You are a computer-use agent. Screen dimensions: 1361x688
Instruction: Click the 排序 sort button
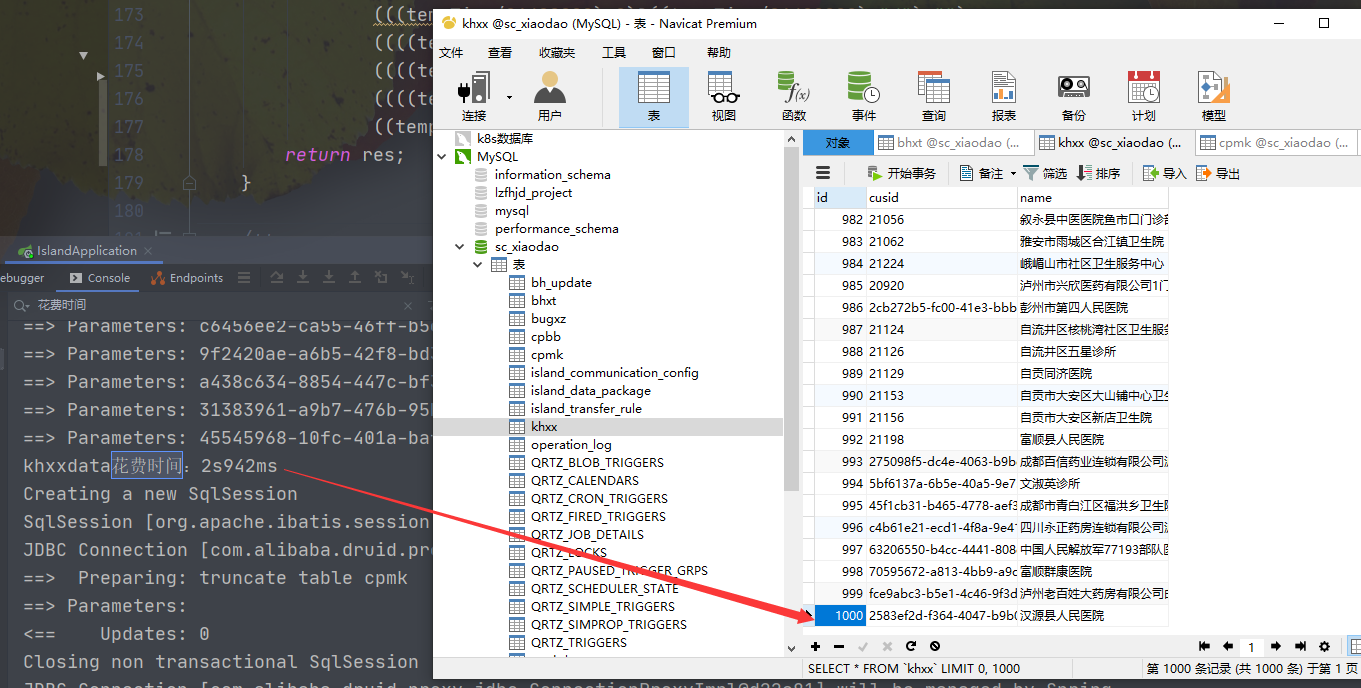click(1098, 173)
